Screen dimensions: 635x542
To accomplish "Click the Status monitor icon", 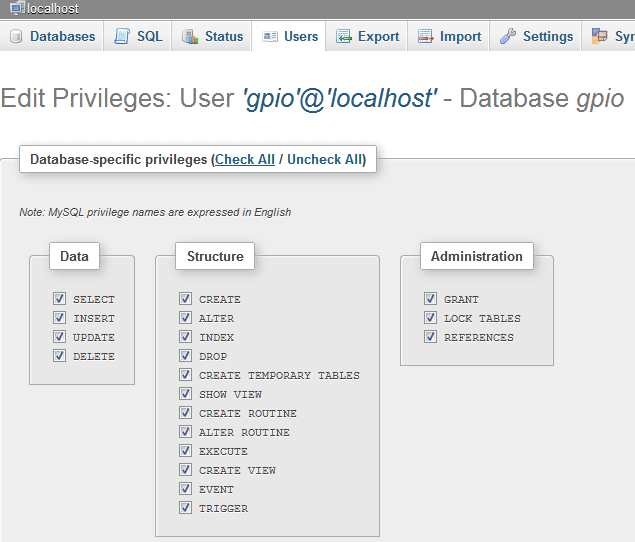I will point(190,37).
